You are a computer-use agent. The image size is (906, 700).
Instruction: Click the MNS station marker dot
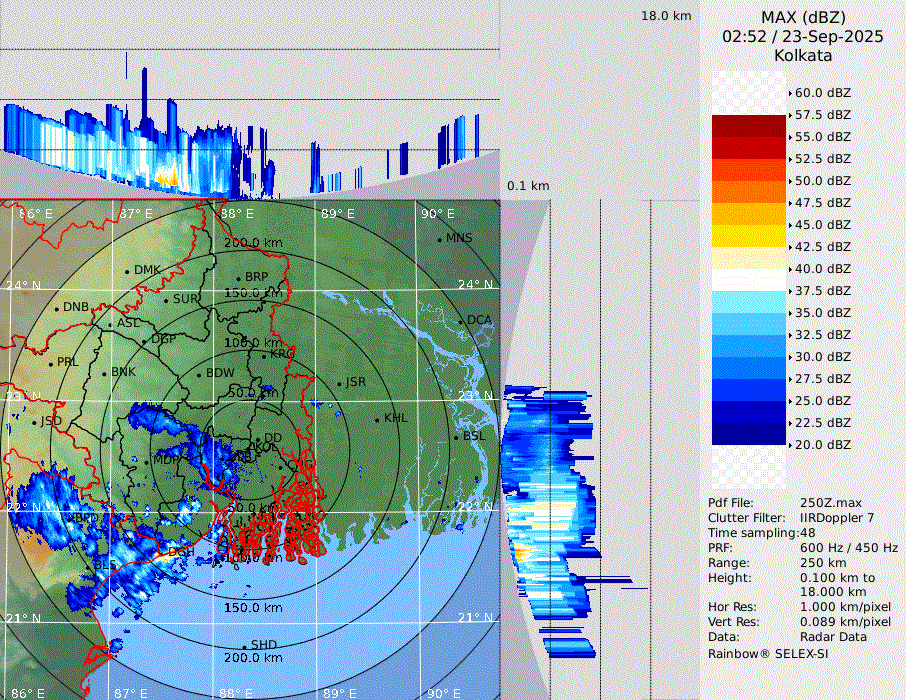pyautogui.click(x=439, y=239)
